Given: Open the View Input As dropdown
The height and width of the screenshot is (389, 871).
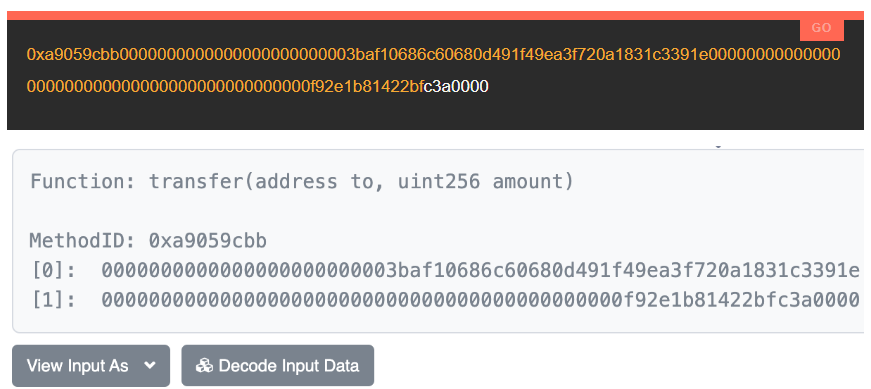Looking at the screenshot, I should point(91,366).
